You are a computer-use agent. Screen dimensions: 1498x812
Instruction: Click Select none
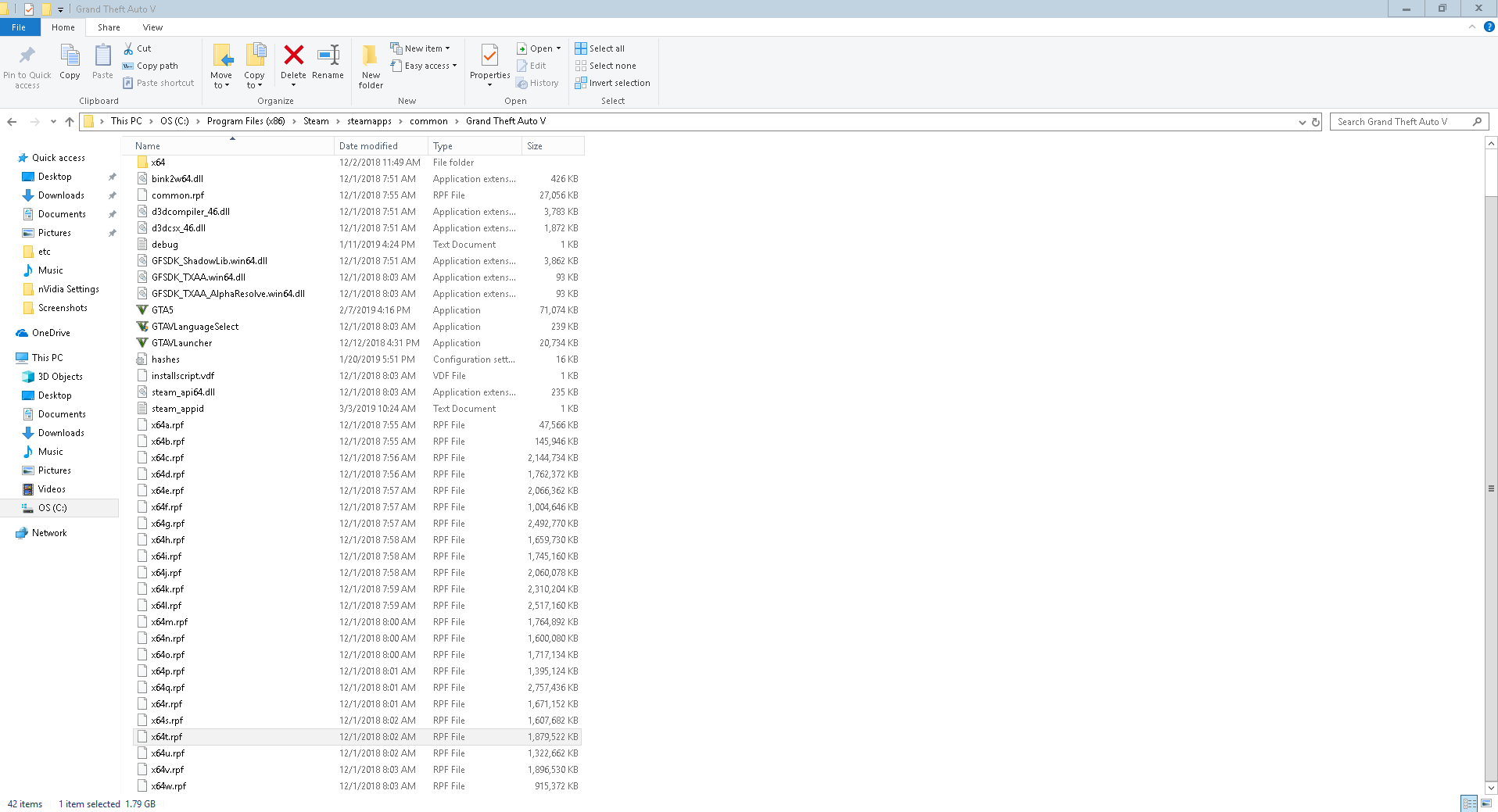click(606, 66)
